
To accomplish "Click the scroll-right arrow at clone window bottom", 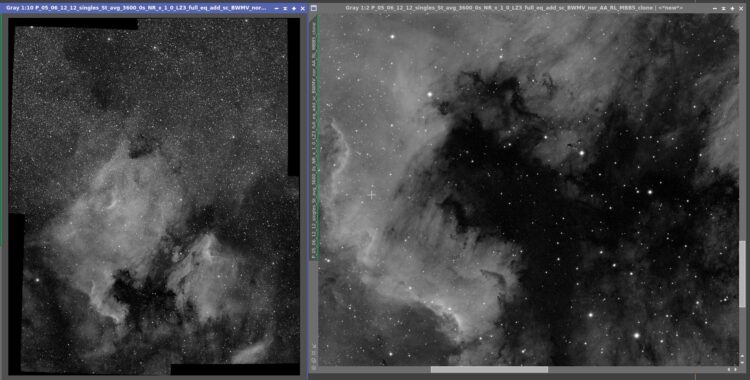I will click(x=735, y=369).
